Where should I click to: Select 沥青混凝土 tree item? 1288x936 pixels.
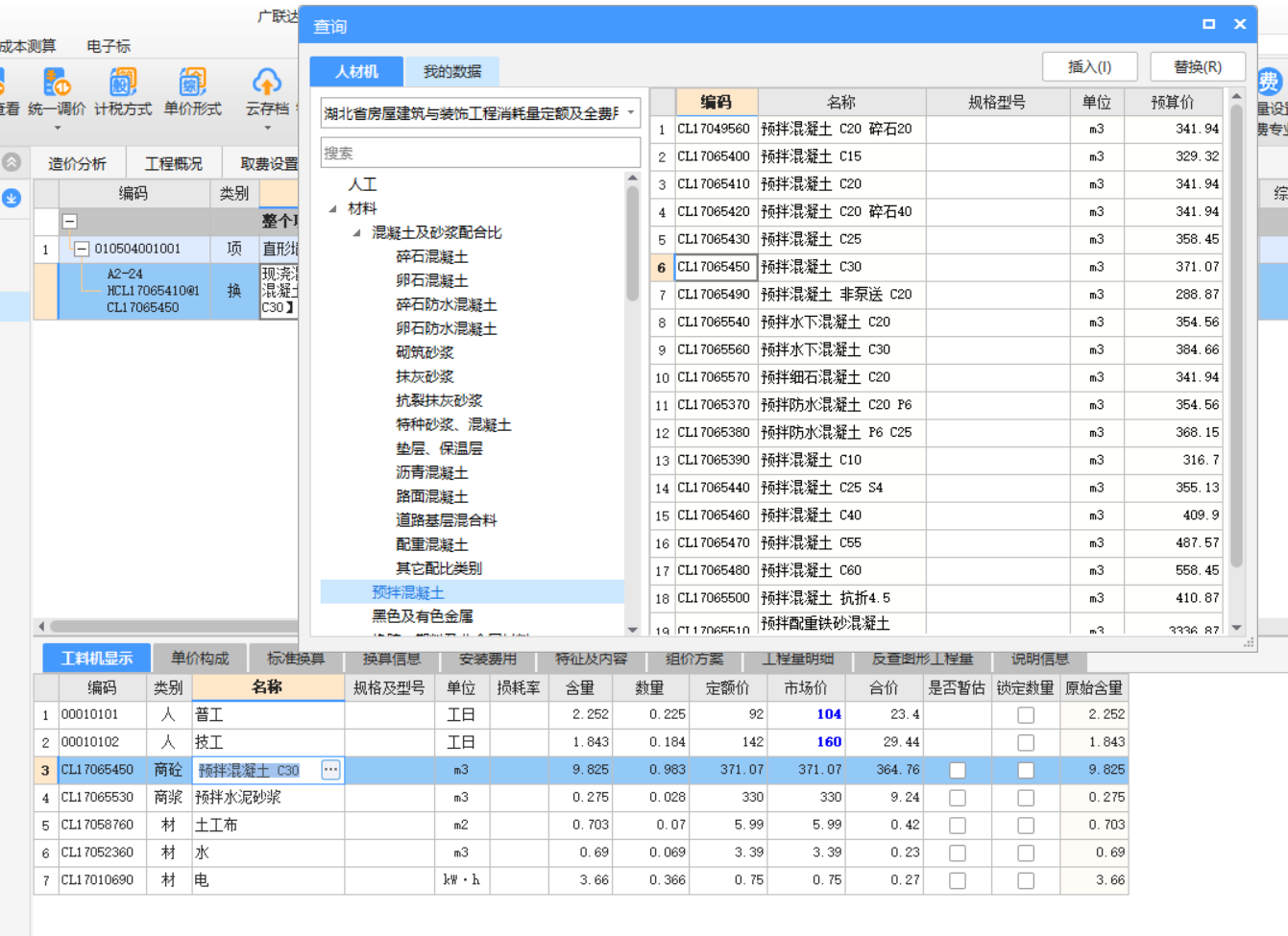pyautogui.click(x=432, y=472)
